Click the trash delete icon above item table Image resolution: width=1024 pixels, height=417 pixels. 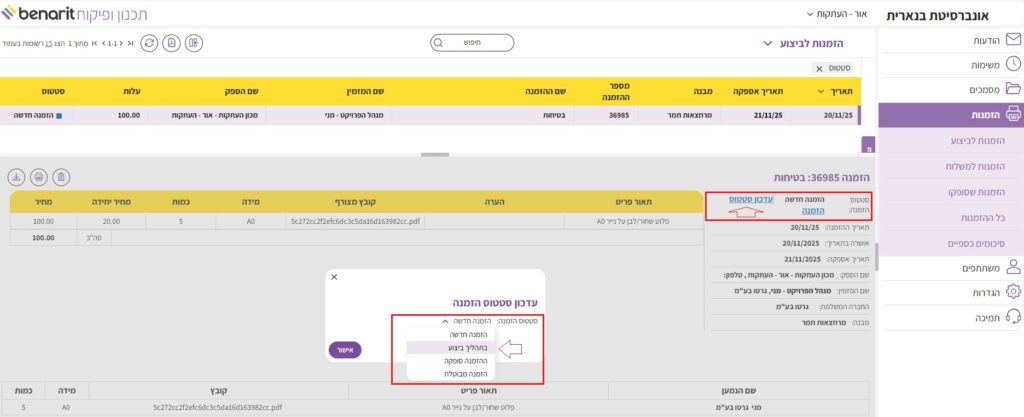[61, 177]
